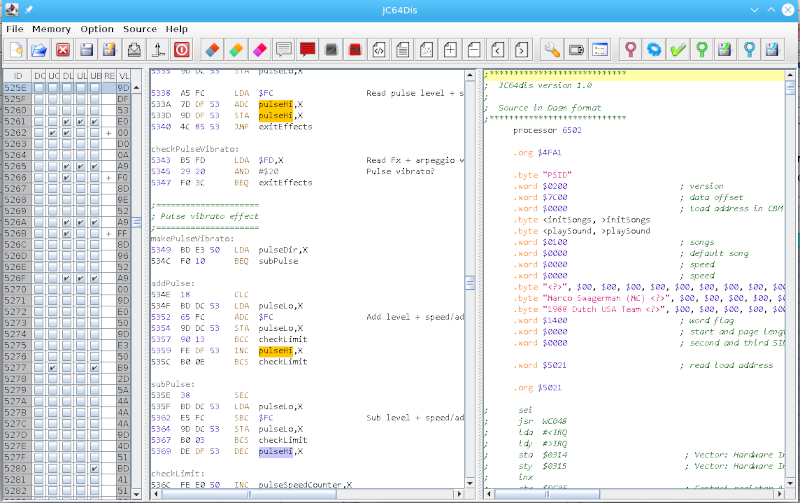
Task: Click memory table scroll up arrow
Action: point(137,88)
